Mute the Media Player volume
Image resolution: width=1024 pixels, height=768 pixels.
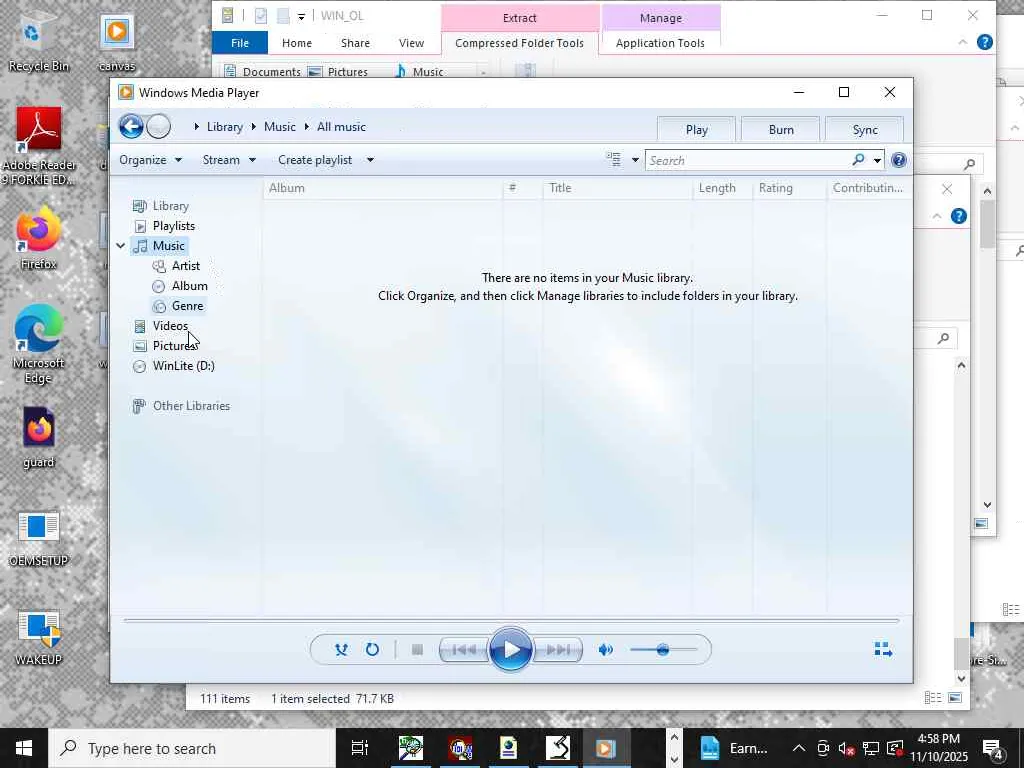[605, 650]
